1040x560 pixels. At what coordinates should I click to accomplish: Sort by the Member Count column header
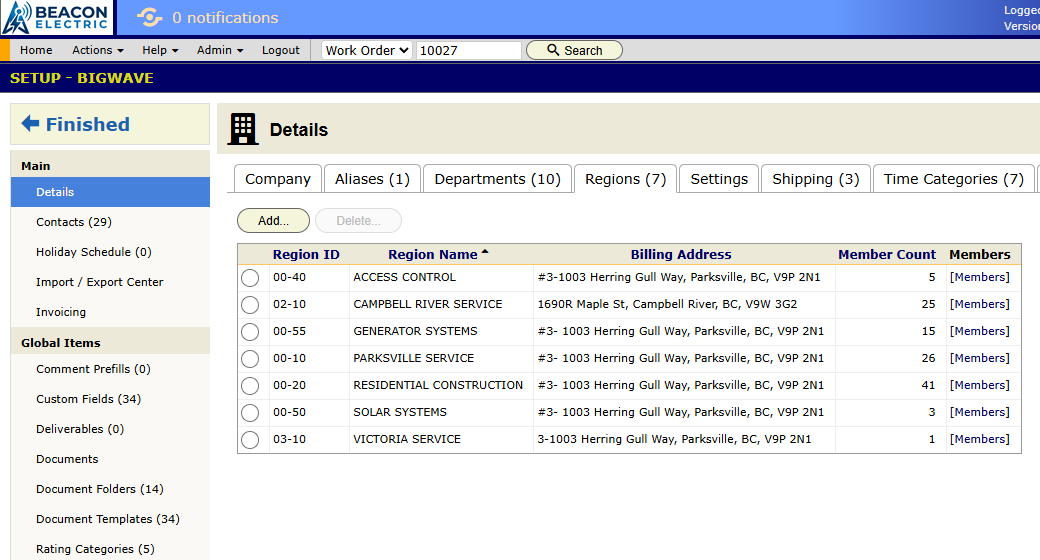887,255
